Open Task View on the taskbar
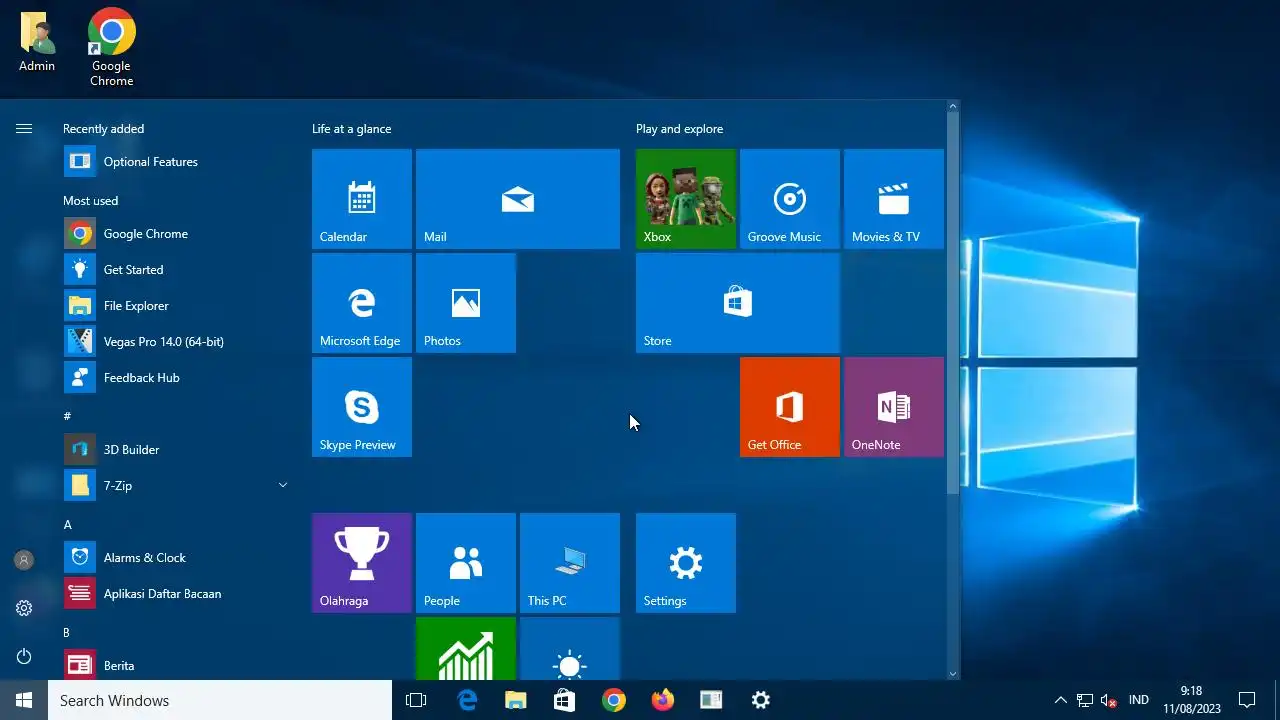Viewport: 1280px width, 720px height. coord(416,700)
